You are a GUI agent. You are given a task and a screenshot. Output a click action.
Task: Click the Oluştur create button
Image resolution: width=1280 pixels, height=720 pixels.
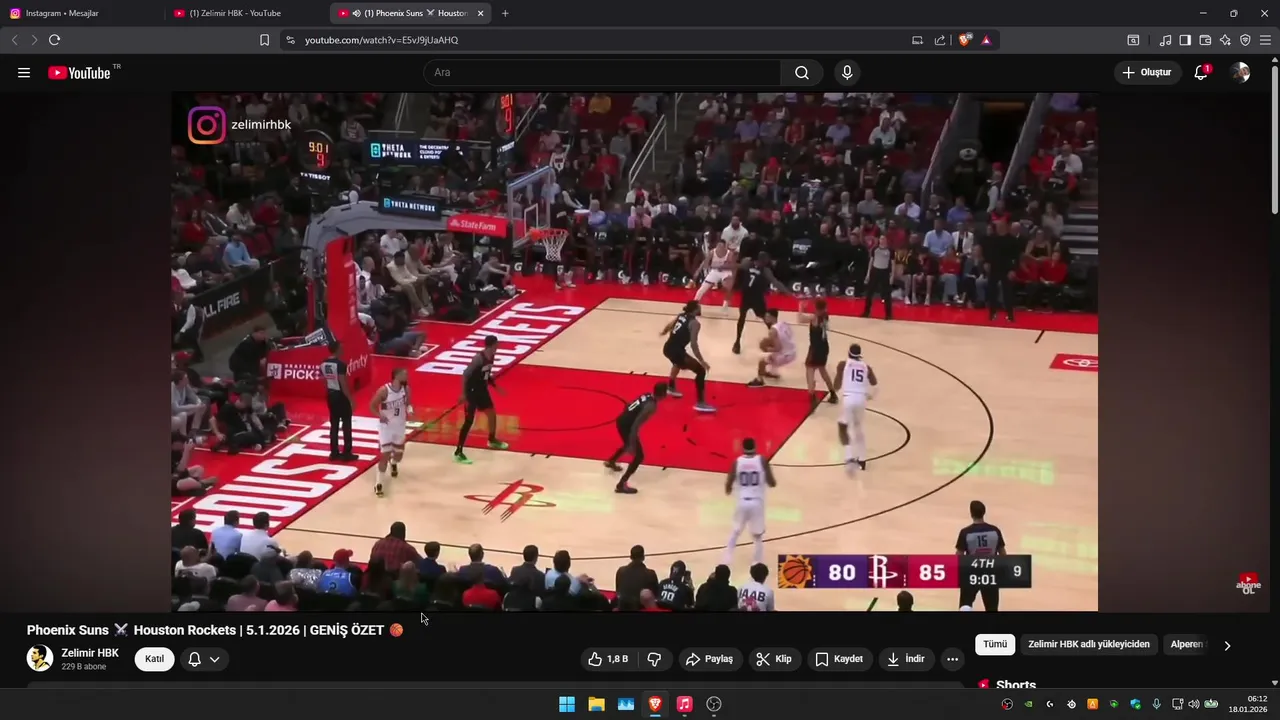[1147, 73]
